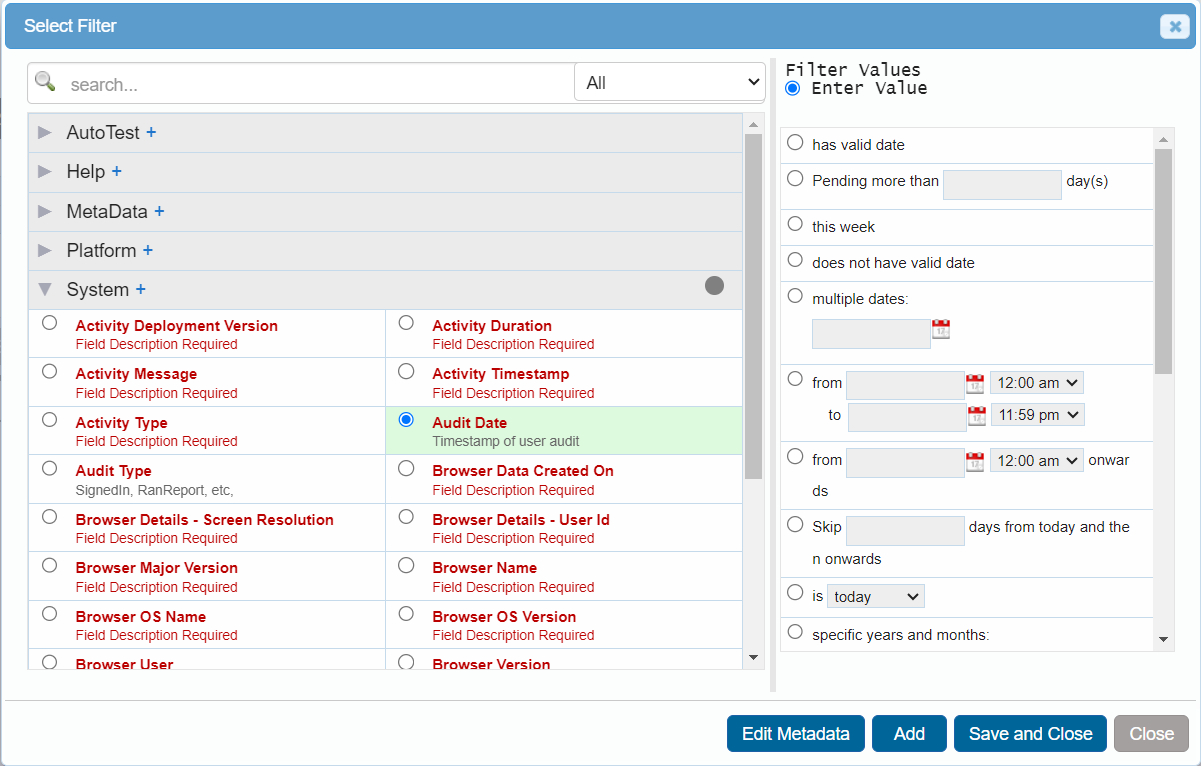Click plus icon next to MetaData
This screenshot has height=766, width=1201.
(159, 211)
